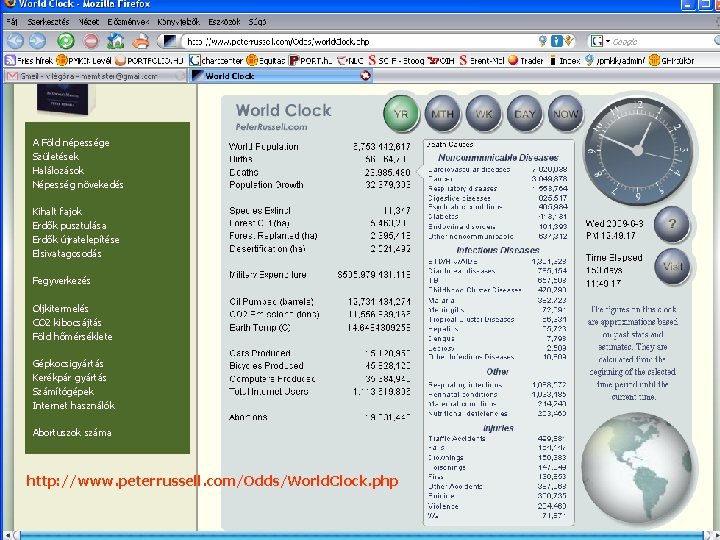Open the GHtükör bookmark

click(x=671, y=60)
